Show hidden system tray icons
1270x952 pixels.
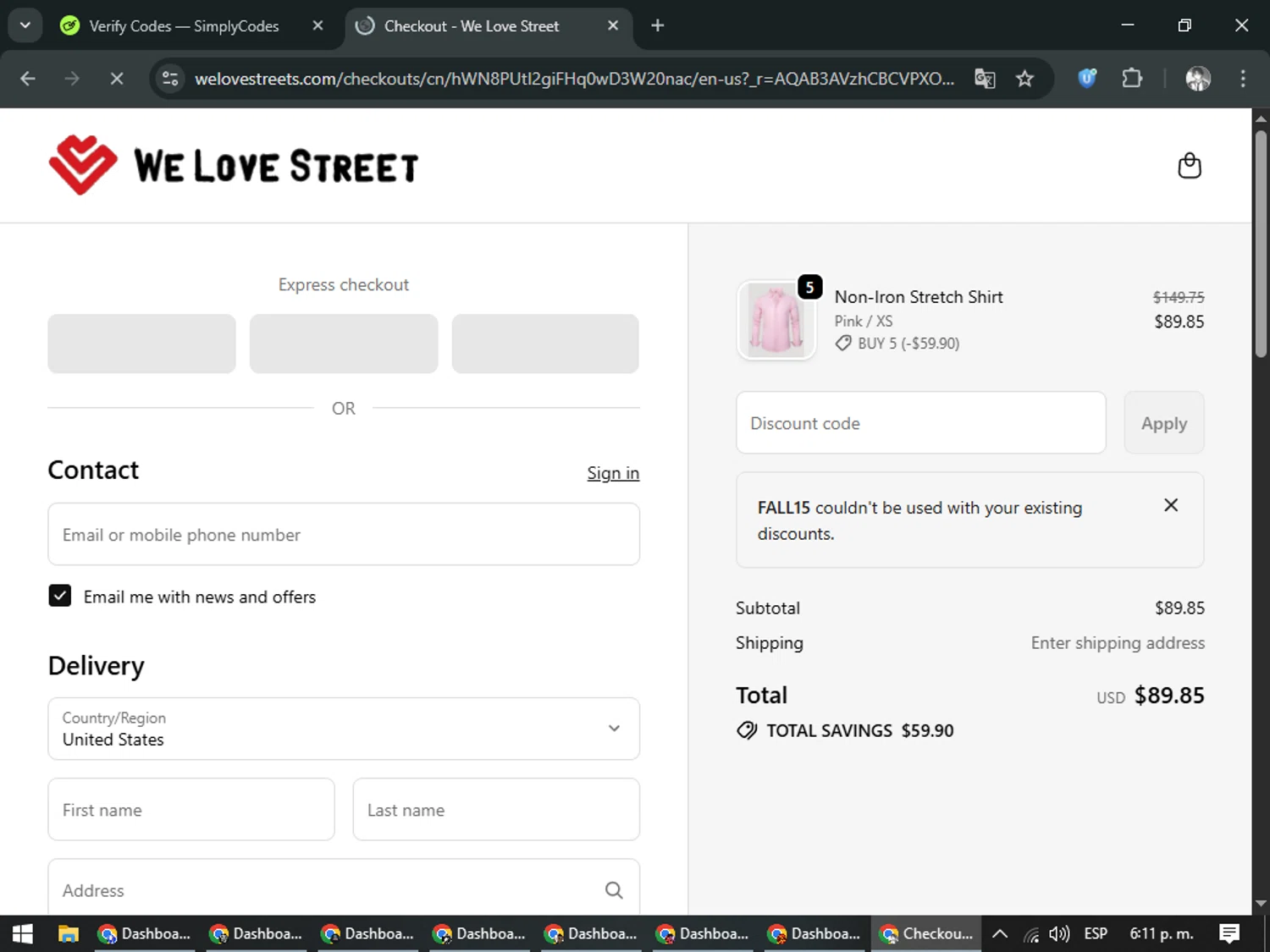(x=1000, y=933)
